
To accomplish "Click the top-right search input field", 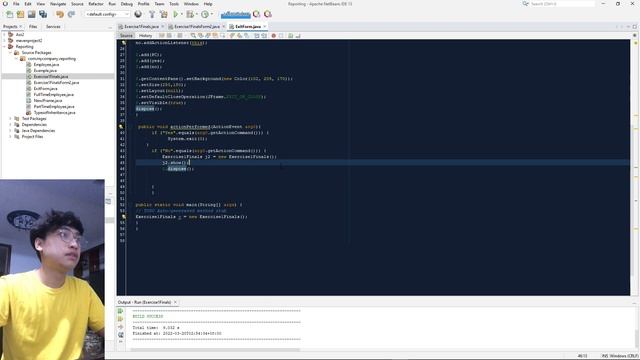I will (562, 4).
